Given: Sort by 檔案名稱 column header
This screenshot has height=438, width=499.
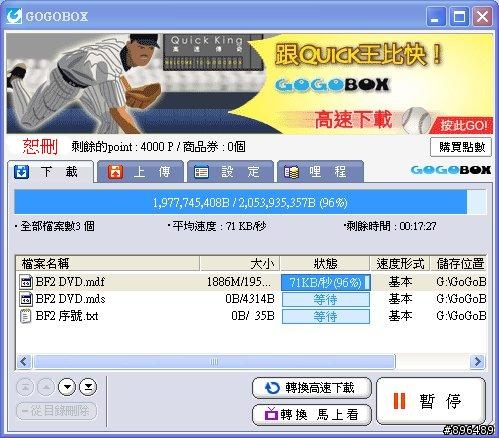Looking at the screenshot, I should click(107, 264).
